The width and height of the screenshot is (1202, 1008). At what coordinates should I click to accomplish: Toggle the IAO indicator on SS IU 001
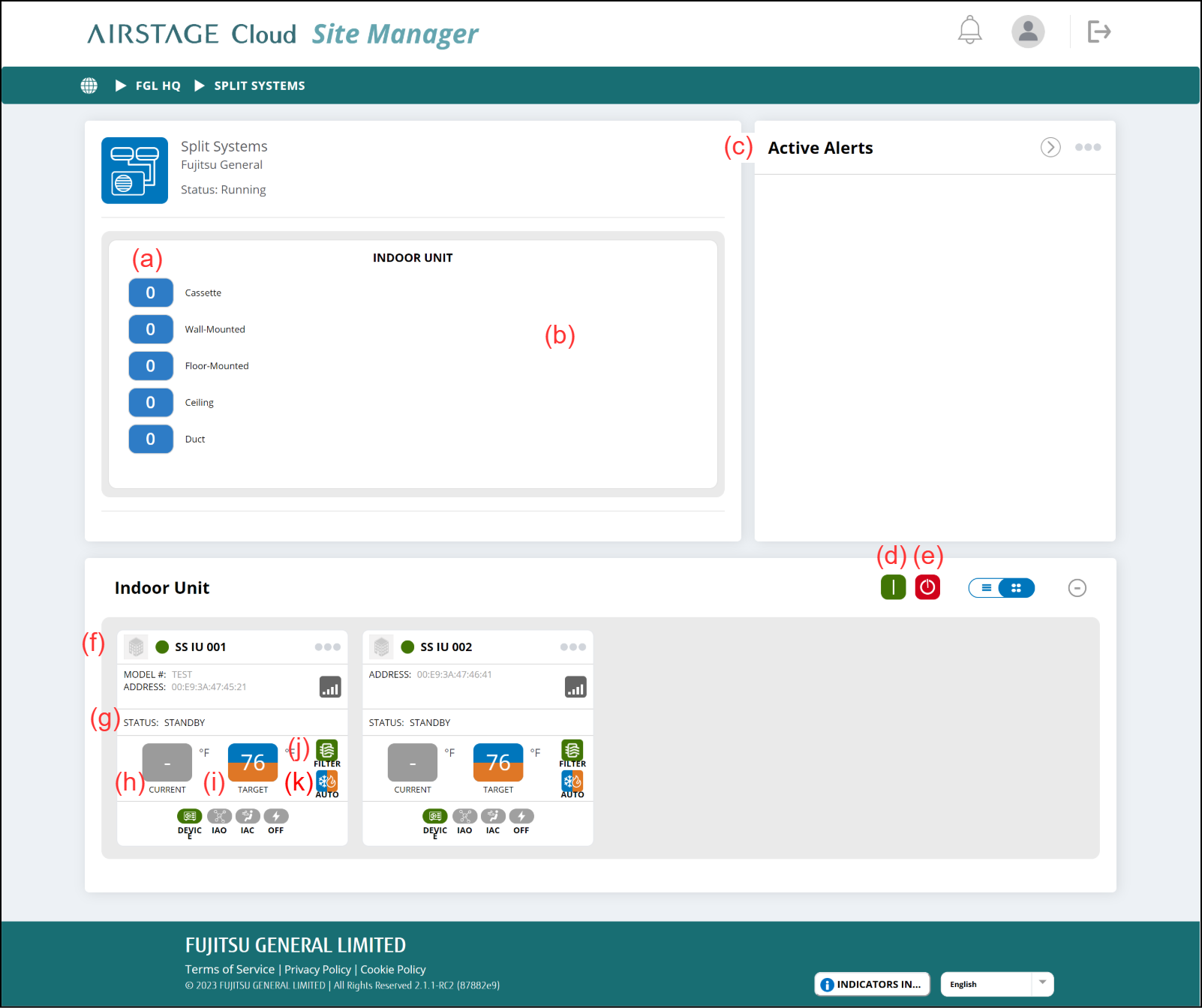tap(219, 817)
